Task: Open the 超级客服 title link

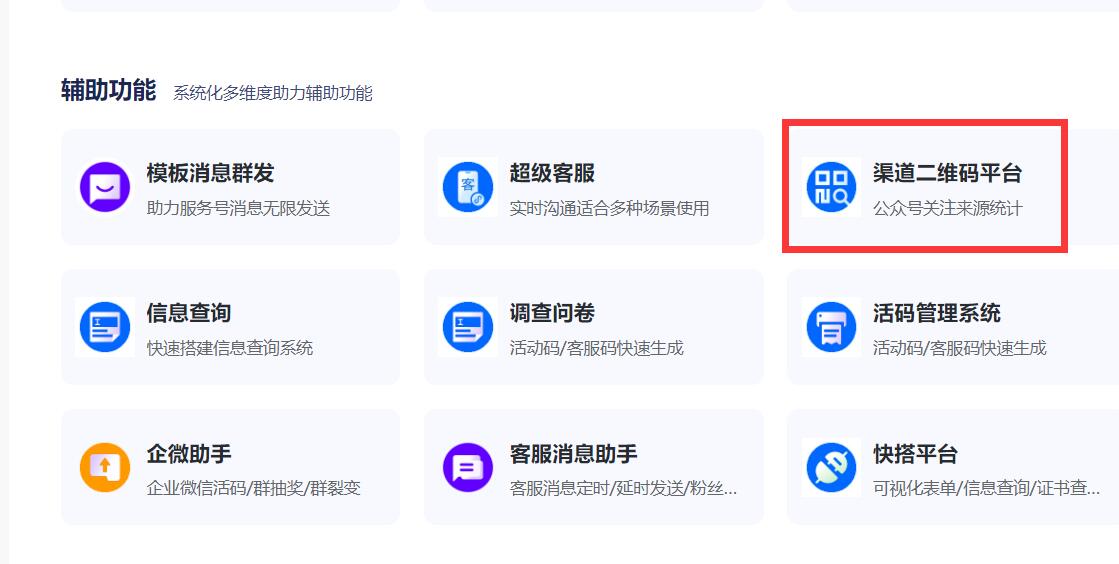Action: pyautogui.click(x=552, y=173)
